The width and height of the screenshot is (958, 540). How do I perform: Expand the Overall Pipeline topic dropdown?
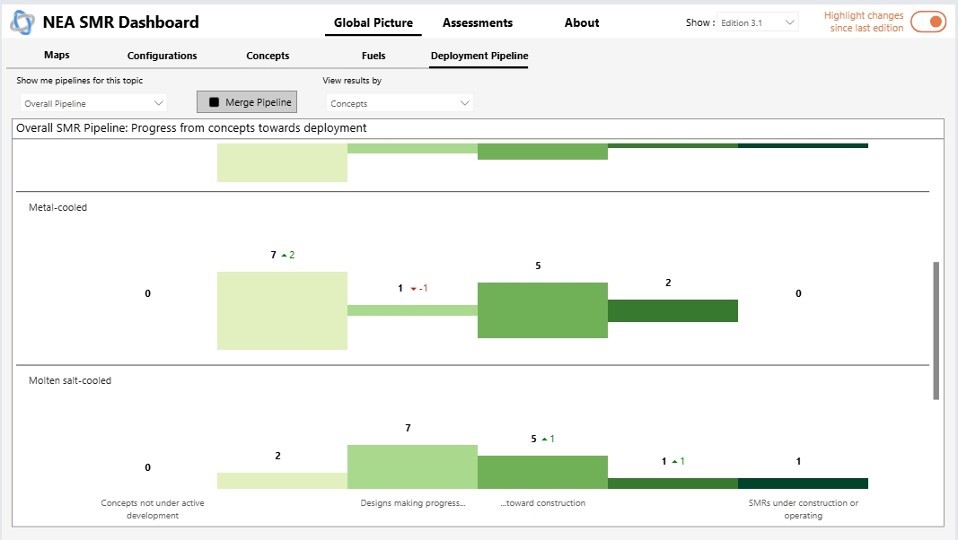93,103
